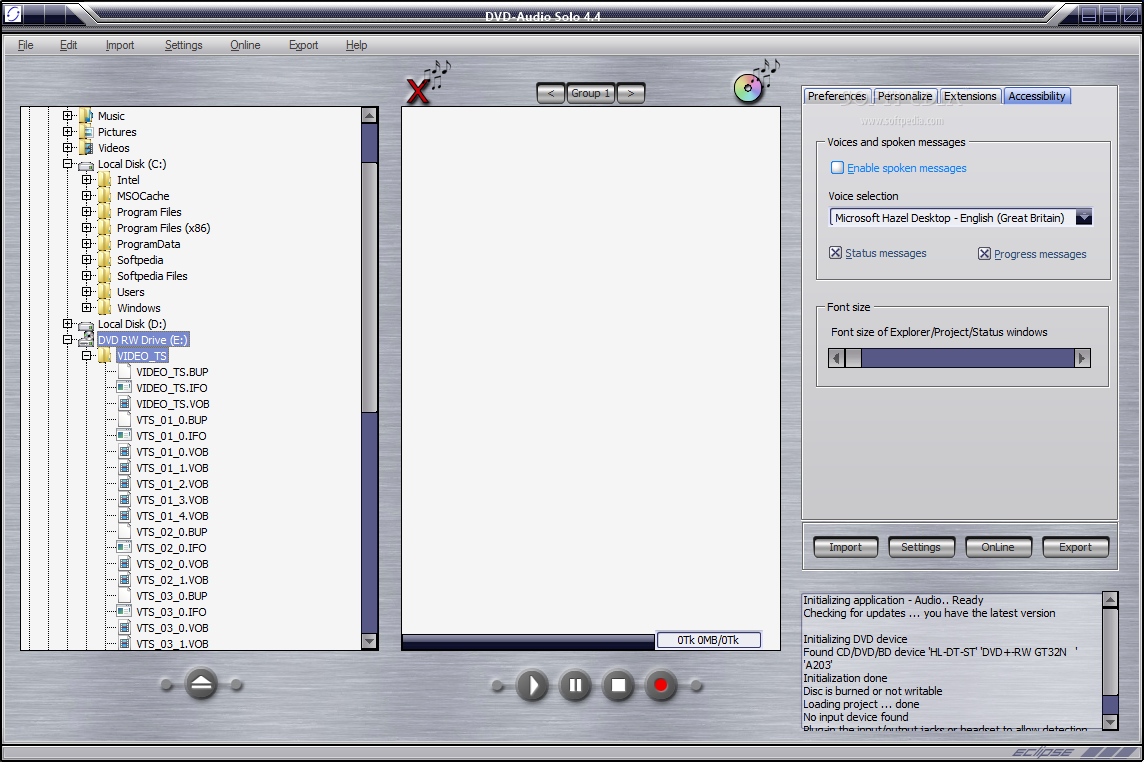Click the Stop playback button
The image size is (1144, 762).
[618, 685]
